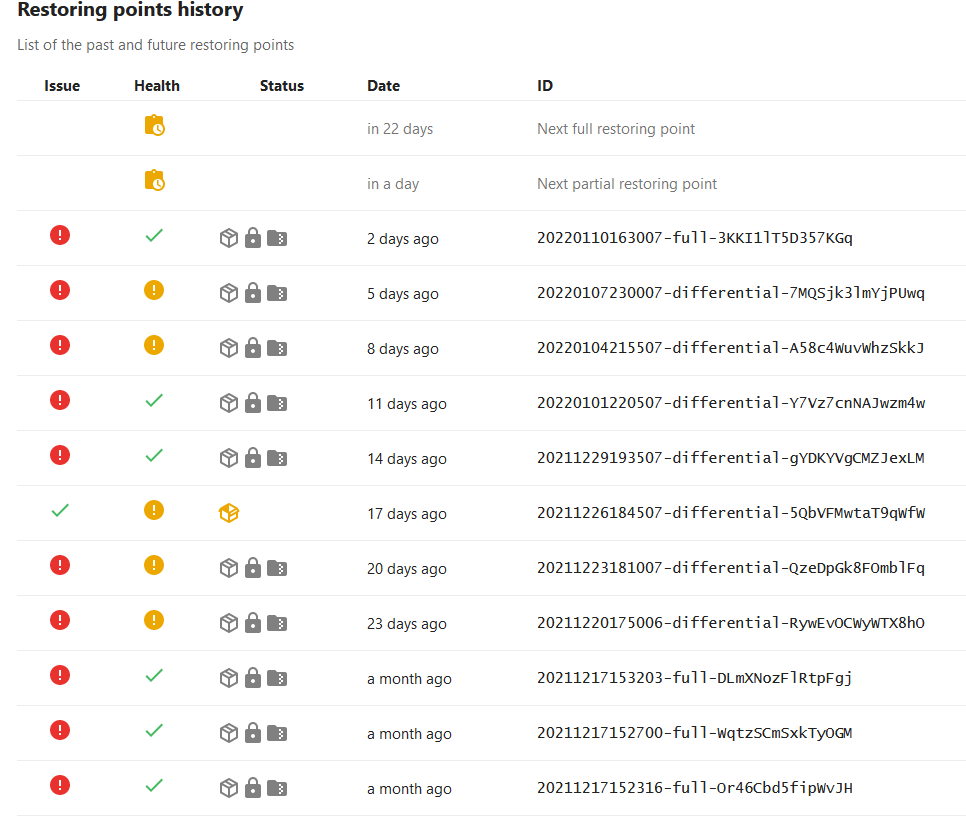Click archive folder icon in 2 days ago row
The image size is (966, 824).
pyautogui.click(x=277, y=238)
